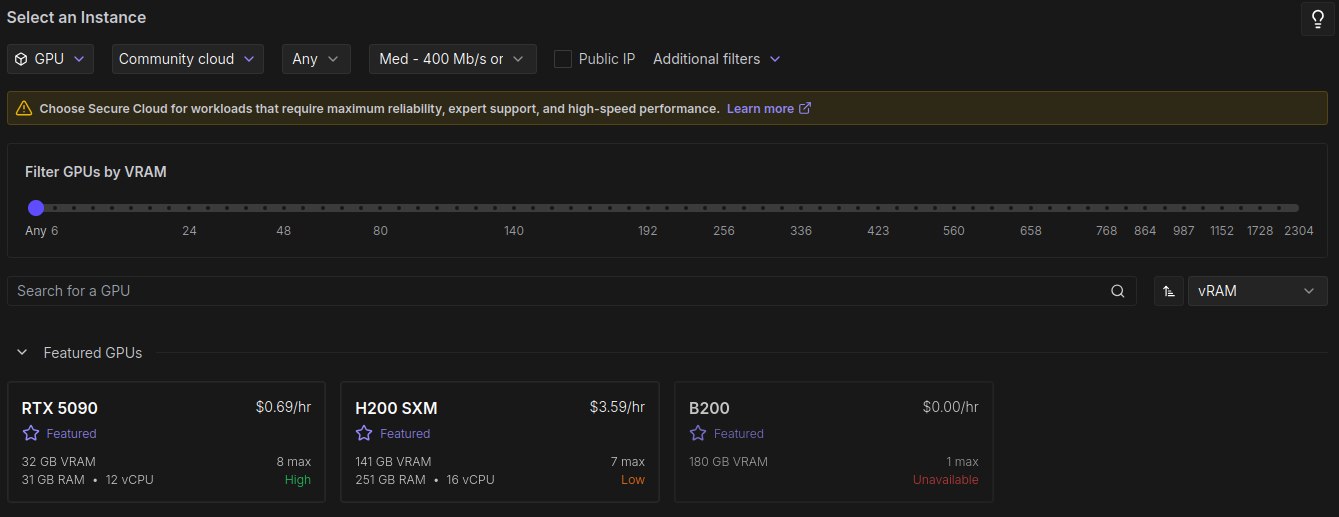Select the H200 SXM card
Image resolution: width=1339 pixels, height=517 pixels.
(x=500, y=441)
